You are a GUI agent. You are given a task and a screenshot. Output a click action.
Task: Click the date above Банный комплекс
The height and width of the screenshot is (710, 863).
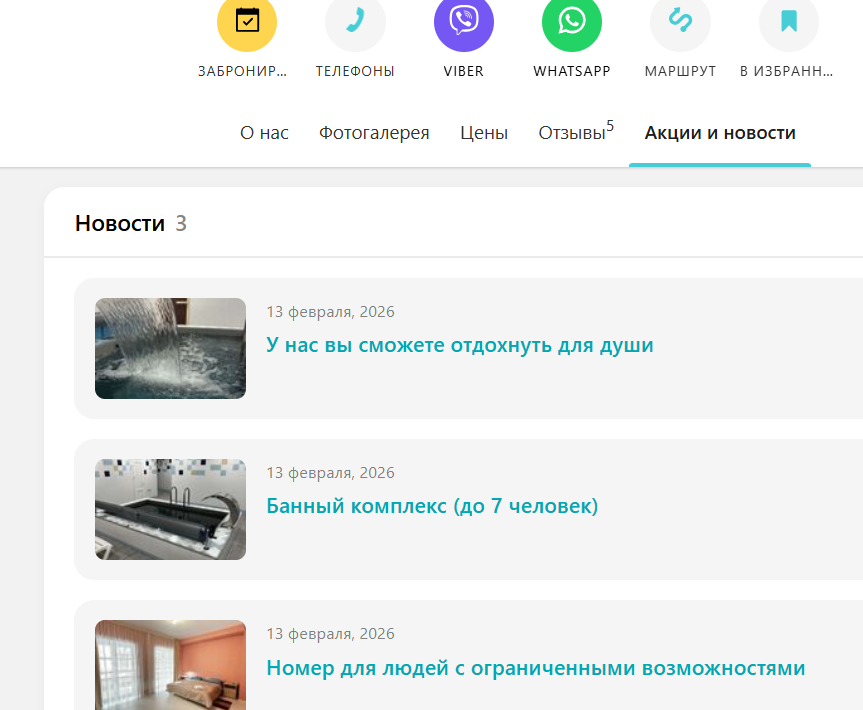pos(330,473)
